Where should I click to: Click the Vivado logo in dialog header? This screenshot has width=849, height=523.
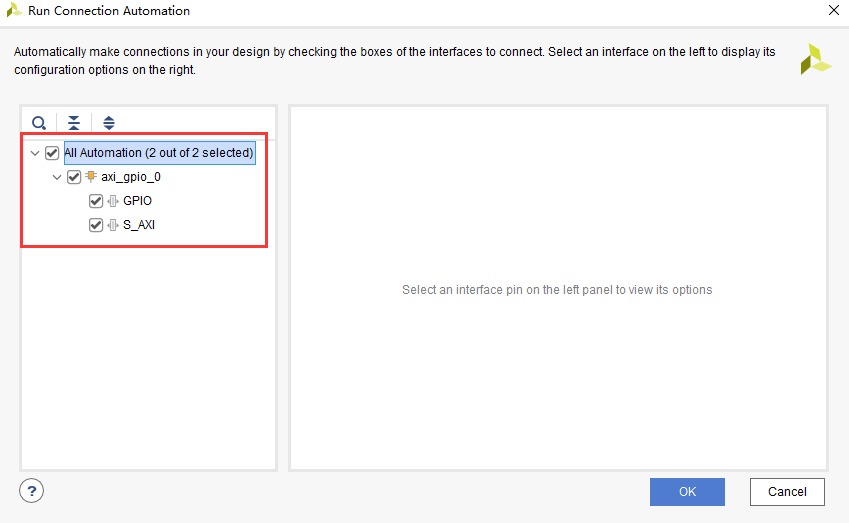click(815, 59)
